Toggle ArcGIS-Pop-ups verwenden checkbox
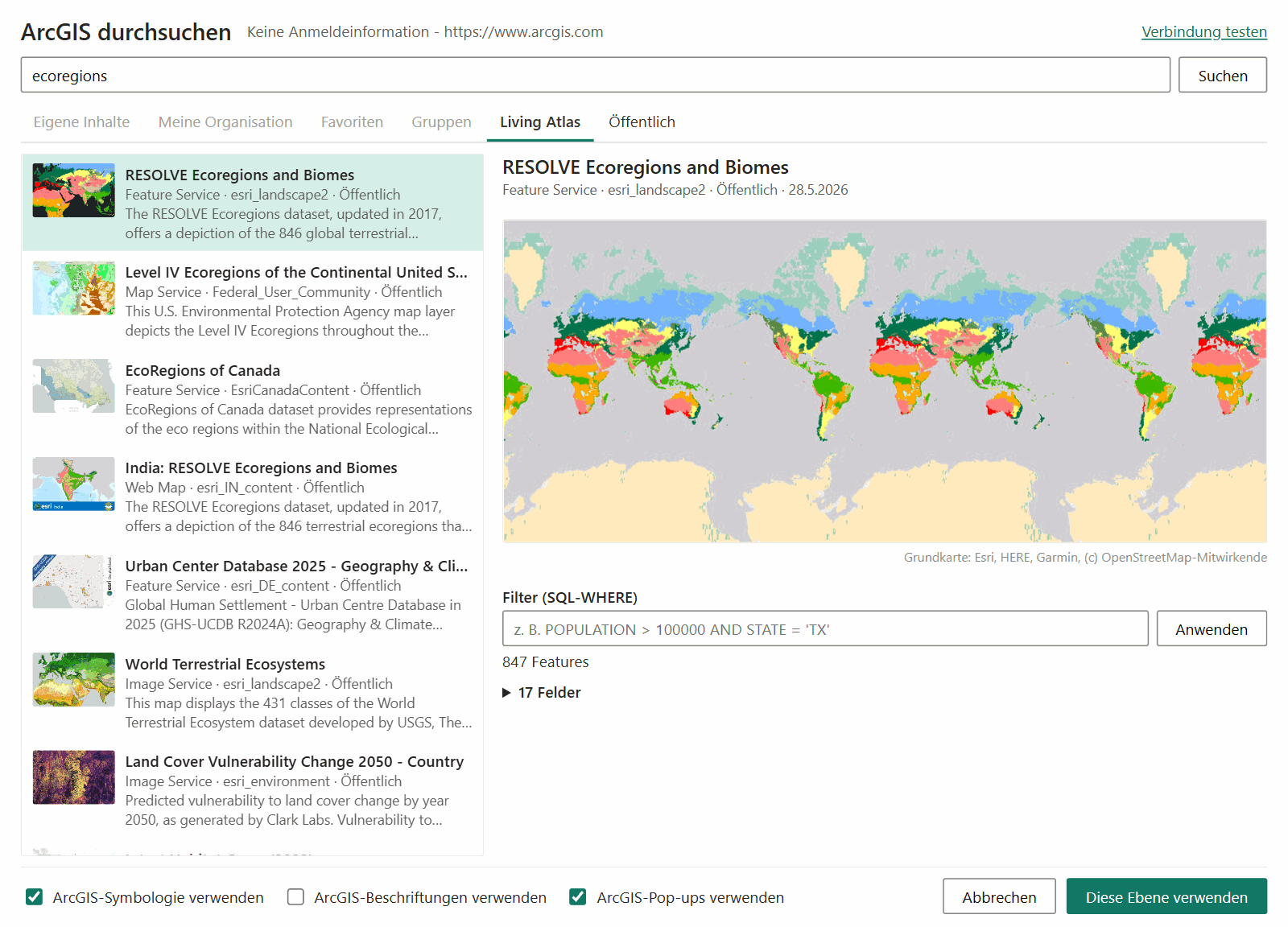This screenshot has height=927, width=1288. pyautogui.click(x=577, y=896)
